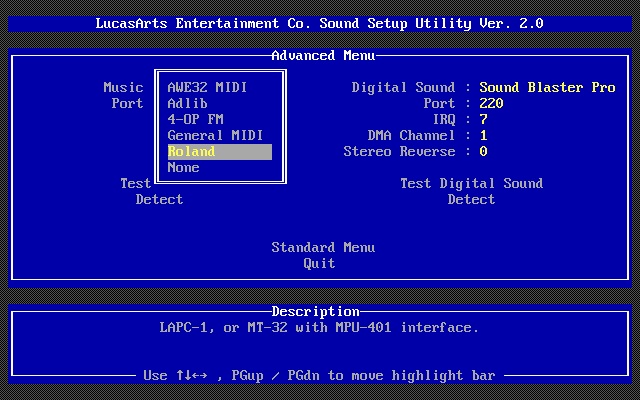The height and width of the screenshot is (400, 640).
Task: Edit the DMA Channel value 1
Action: [x=483, y=135]
